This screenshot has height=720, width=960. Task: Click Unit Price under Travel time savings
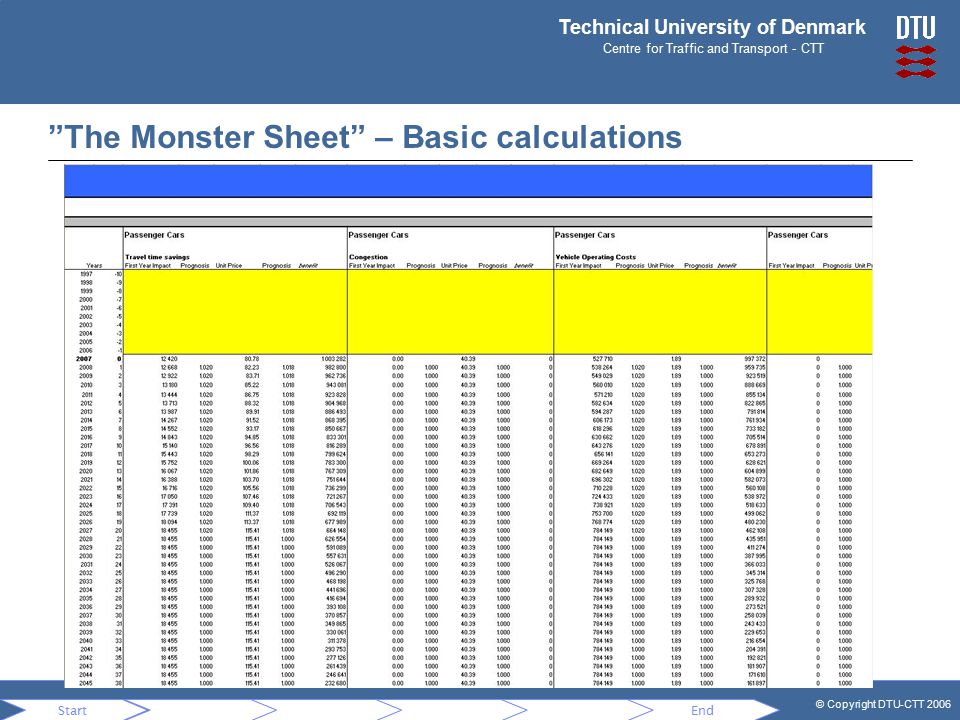[229, 266]
